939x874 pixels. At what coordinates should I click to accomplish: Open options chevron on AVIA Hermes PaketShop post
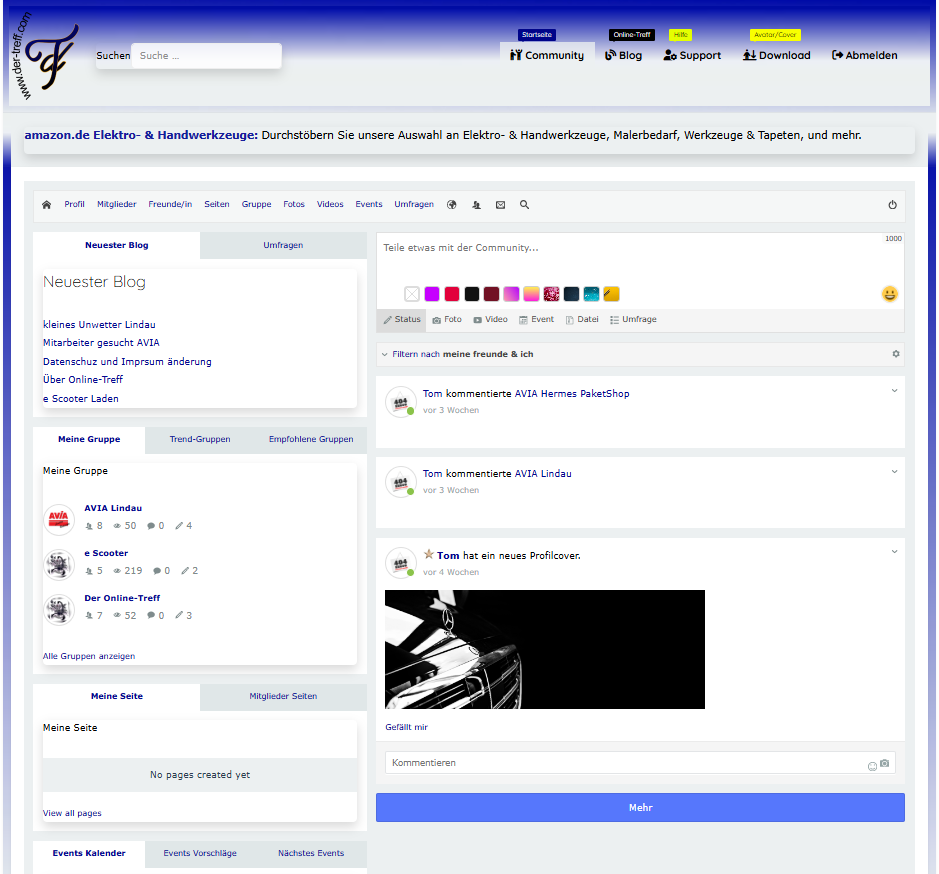pyautogui.click(x=894, y=391)
